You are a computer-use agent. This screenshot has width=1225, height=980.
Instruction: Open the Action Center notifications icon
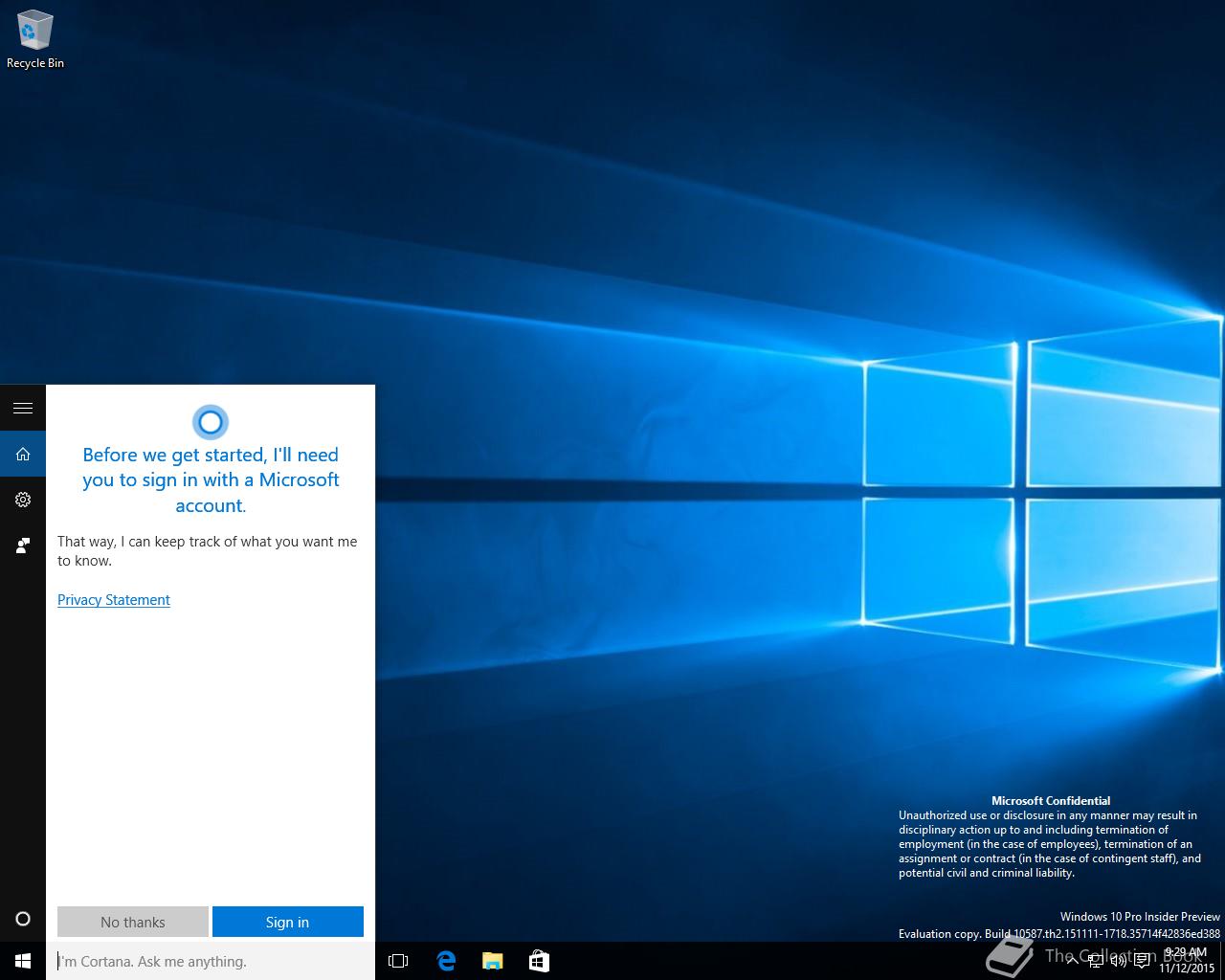[x=1142, y=961]
